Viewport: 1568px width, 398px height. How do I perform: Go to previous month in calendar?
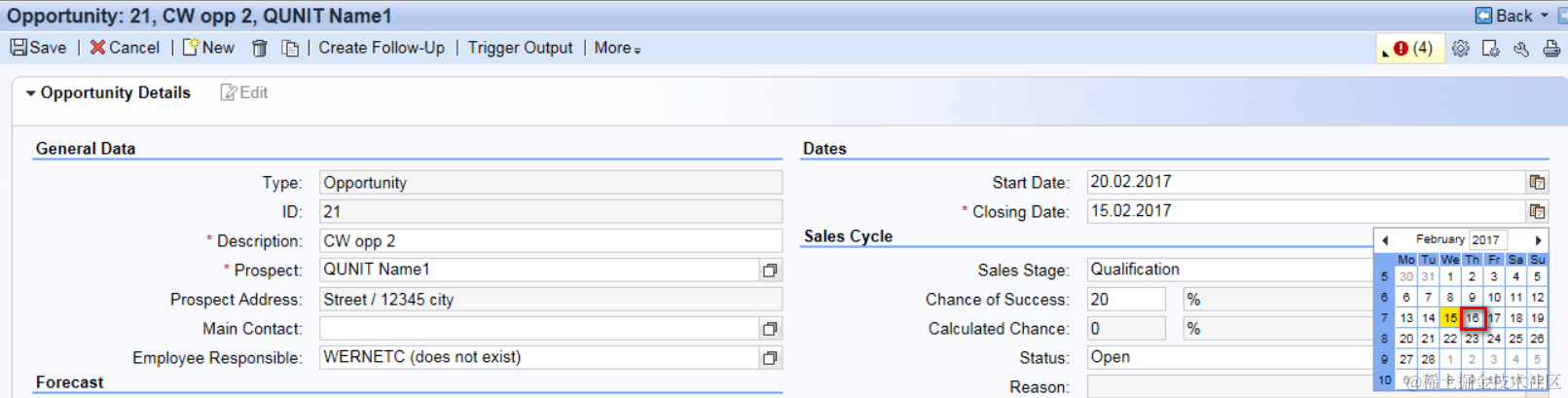click(x=1385, y=240)
